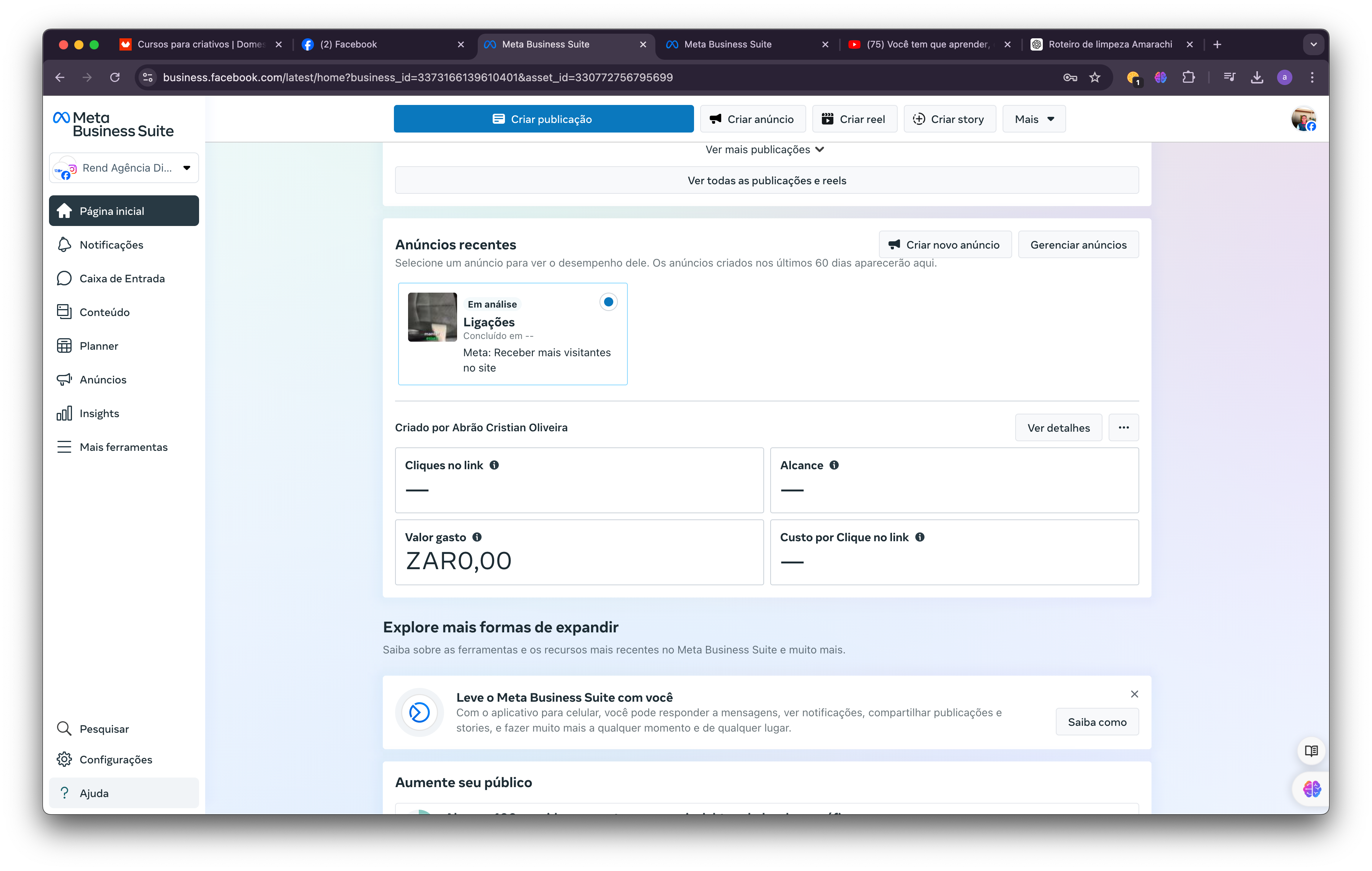This screenshot has height=871, width=1372.
Task: Open the Mais dropdown in top bar
Action: tap(1034, 119)
